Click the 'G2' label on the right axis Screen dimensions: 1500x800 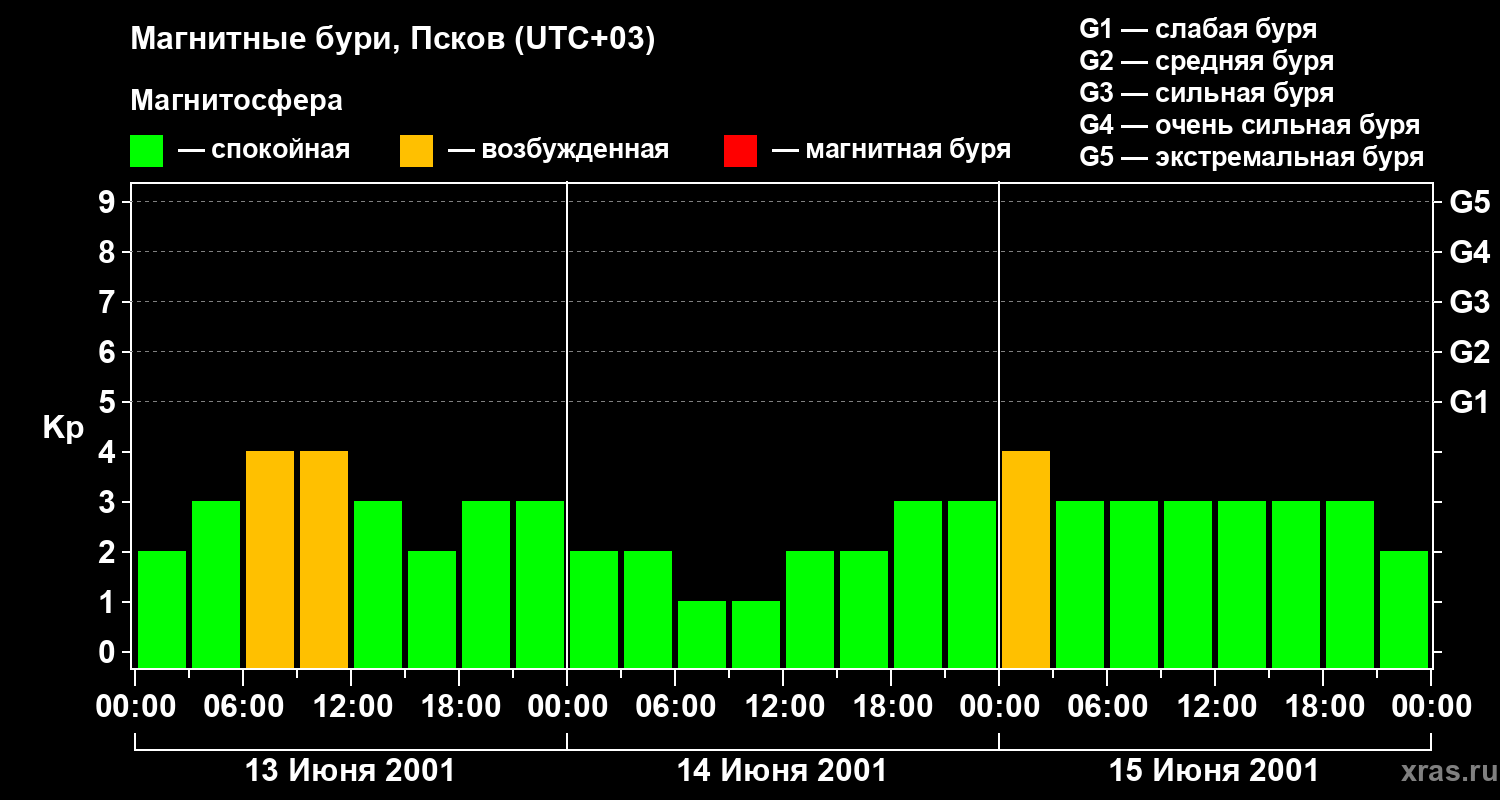[x=1470, y=352]
